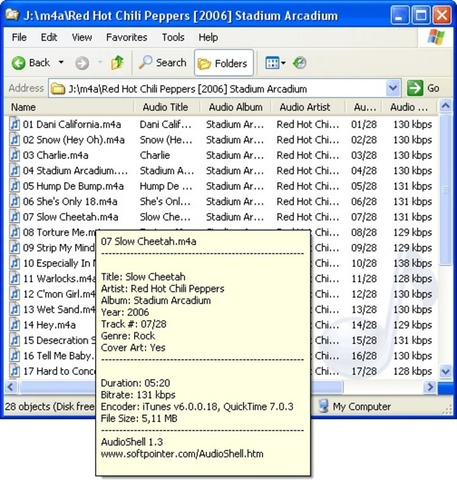457x480 pixels.
Task: Open the Favorites menu
Action: (127, 37)
